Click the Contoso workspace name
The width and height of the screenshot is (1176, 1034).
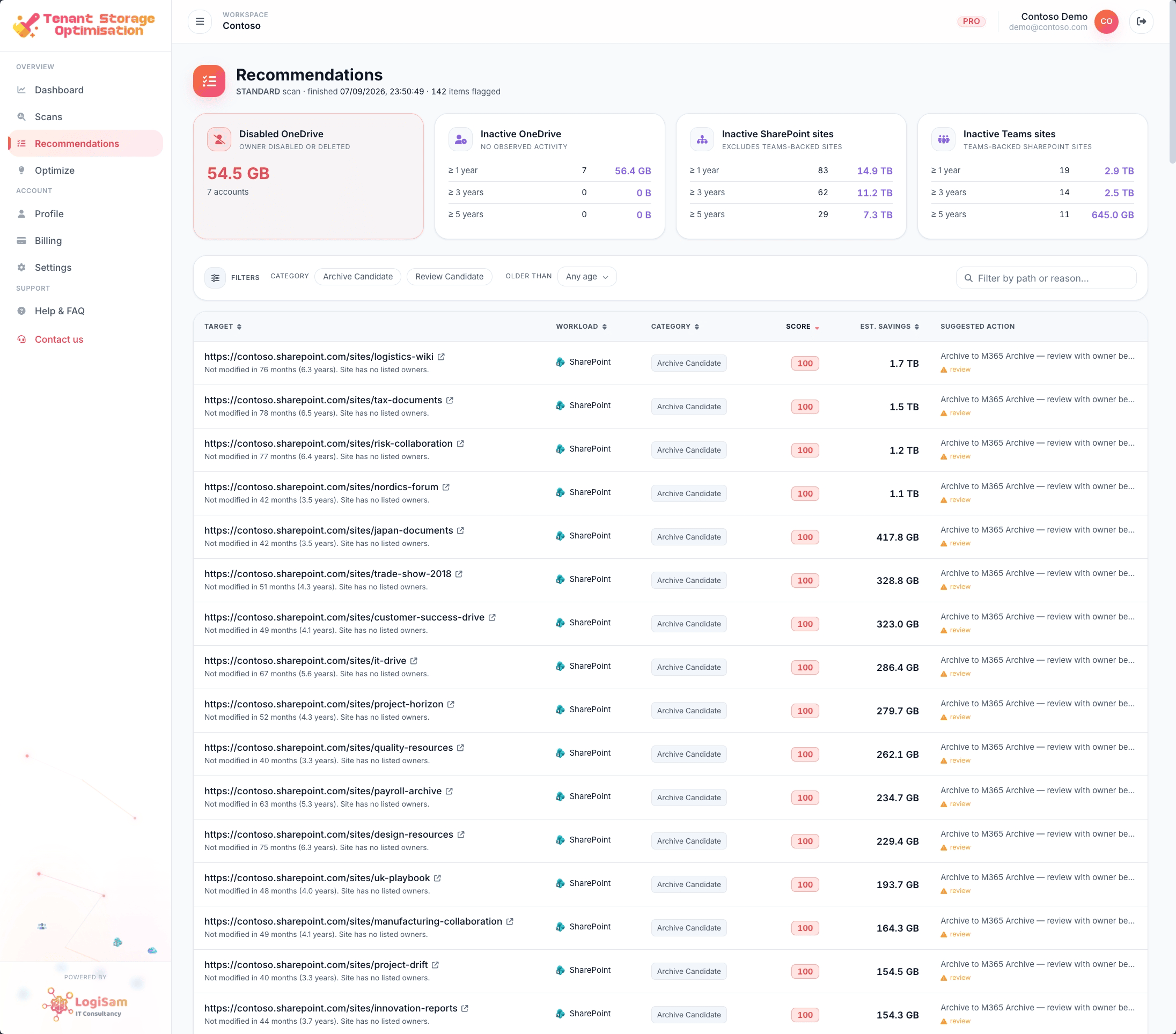[x=241, y=26]
